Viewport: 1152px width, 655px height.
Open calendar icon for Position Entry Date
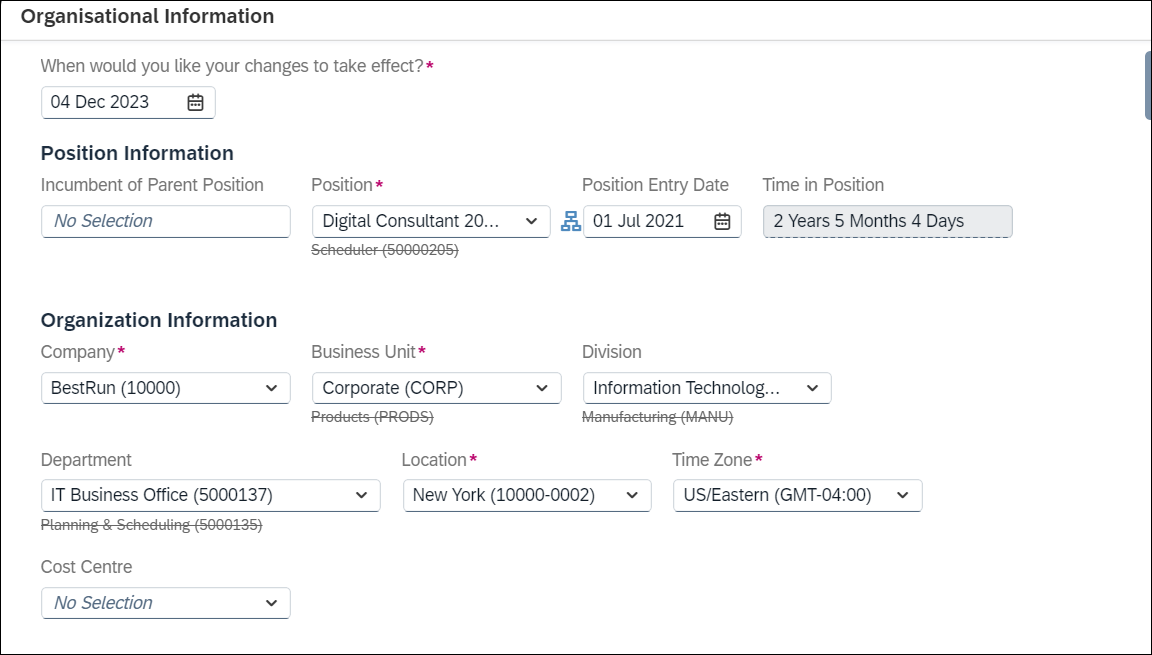(722, 222)
